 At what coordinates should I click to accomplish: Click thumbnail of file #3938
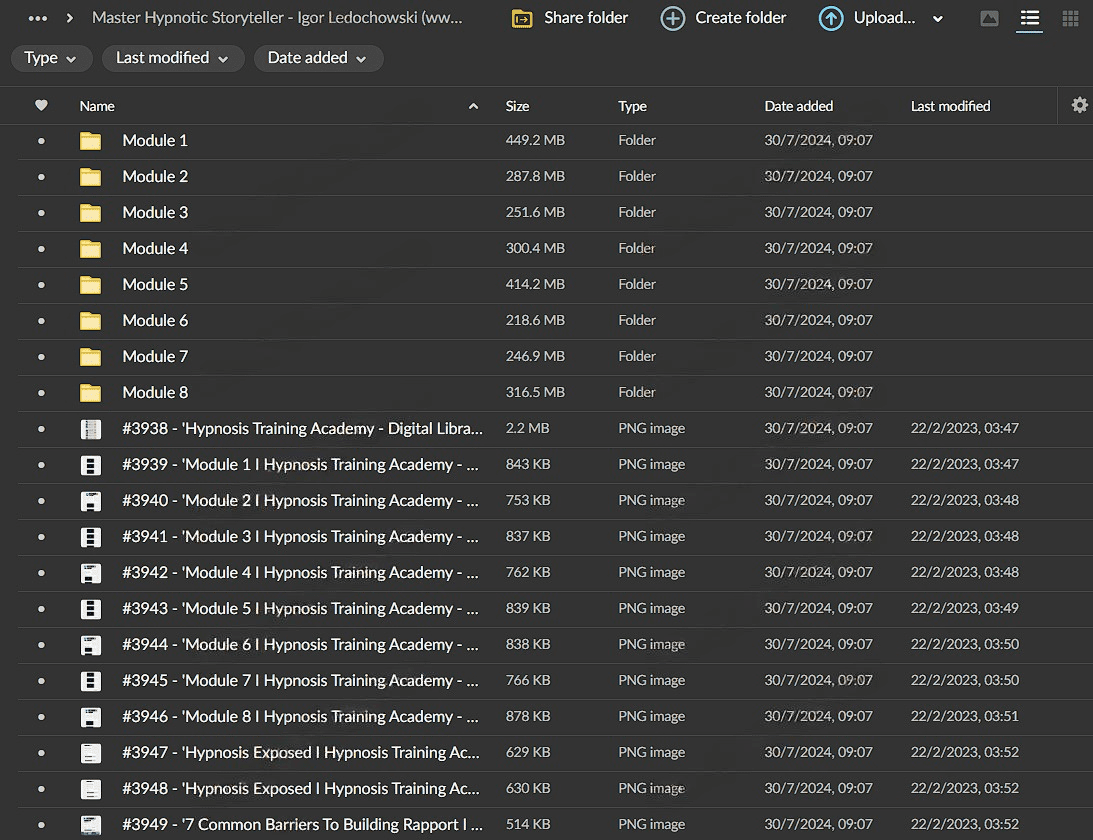91,429
